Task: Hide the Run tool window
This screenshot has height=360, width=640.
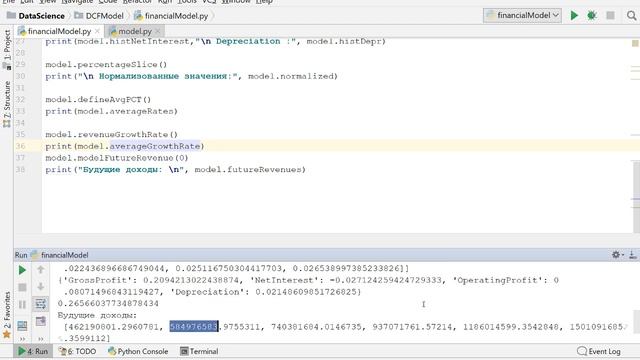Action: pos(632,255)
